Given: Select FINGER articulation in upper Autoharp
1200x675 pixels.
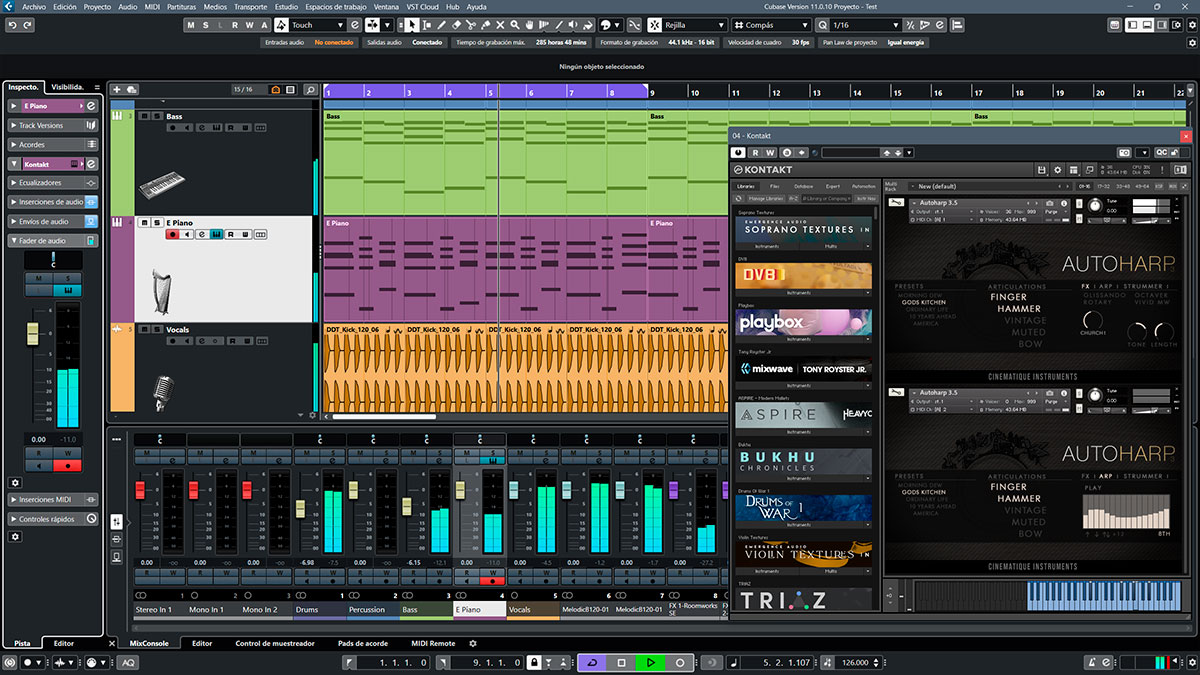Looking at the screenshot, I should (x=1008, y=297).
